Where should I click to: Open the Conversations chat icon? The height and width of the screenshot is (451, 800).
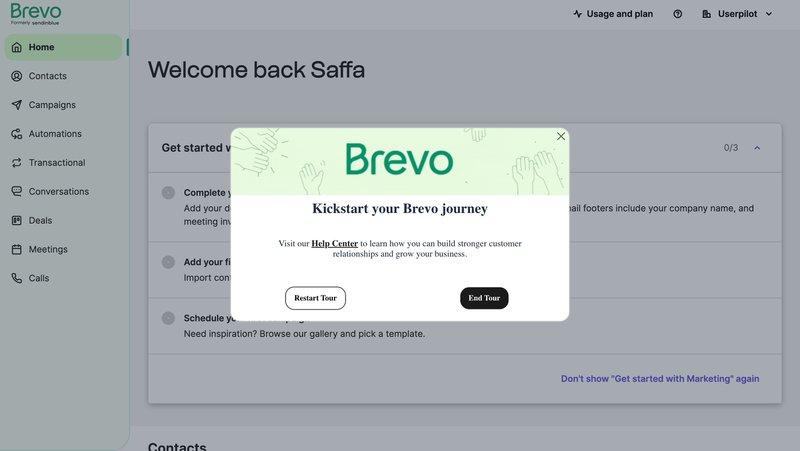point(17,192)
